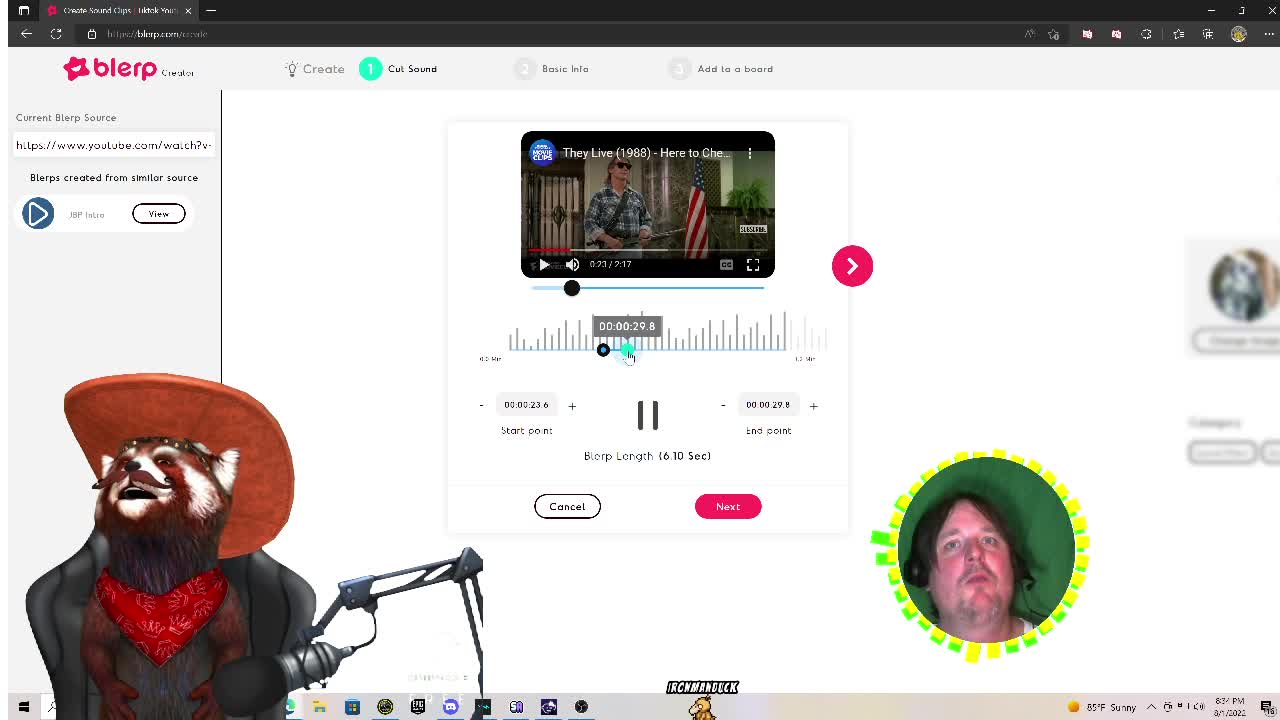This screenshot has width=1280, height=720.
Task: Click the teal end point handle on waveform
Action: coord(627,349)
